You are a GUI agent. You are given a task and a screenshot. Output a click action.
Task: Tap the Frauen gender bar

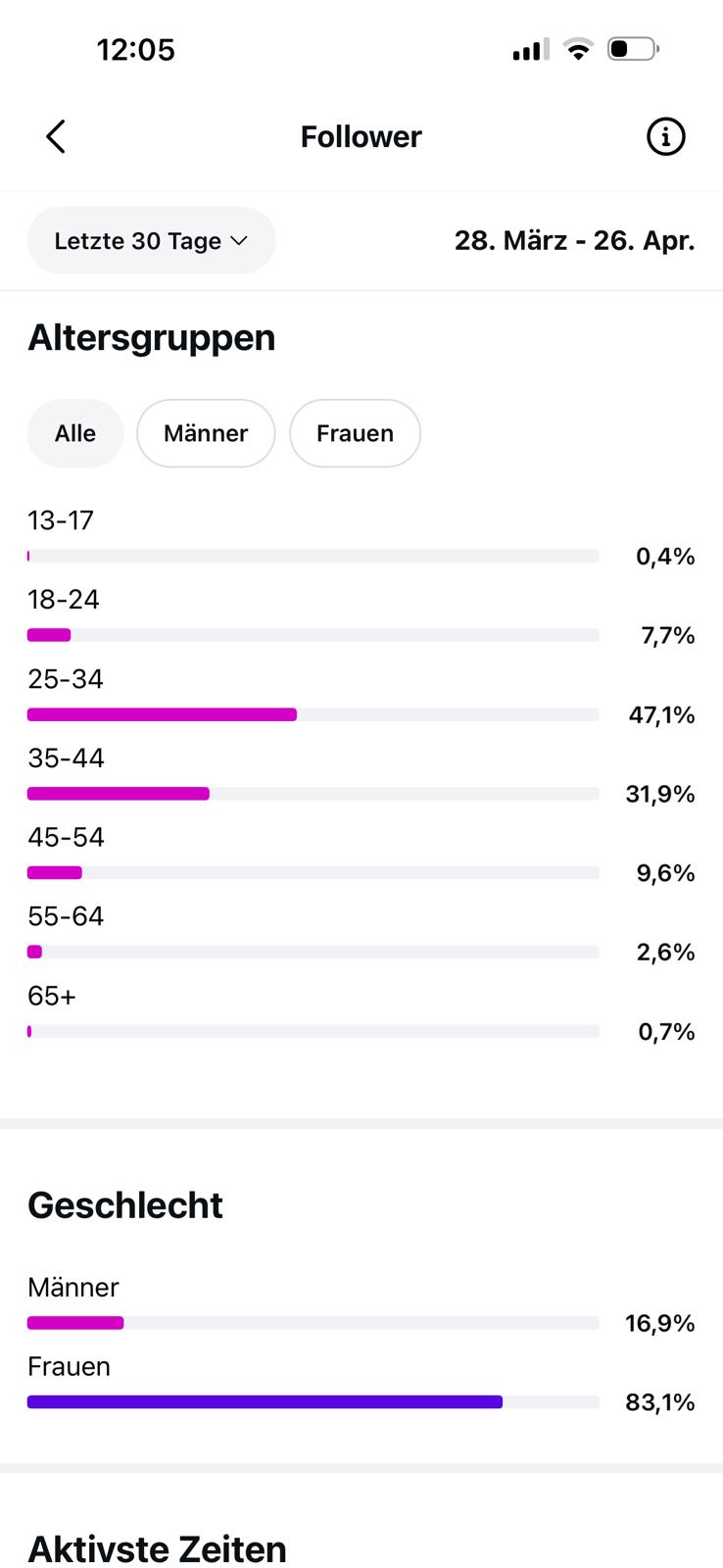(x=265, y=1402)
